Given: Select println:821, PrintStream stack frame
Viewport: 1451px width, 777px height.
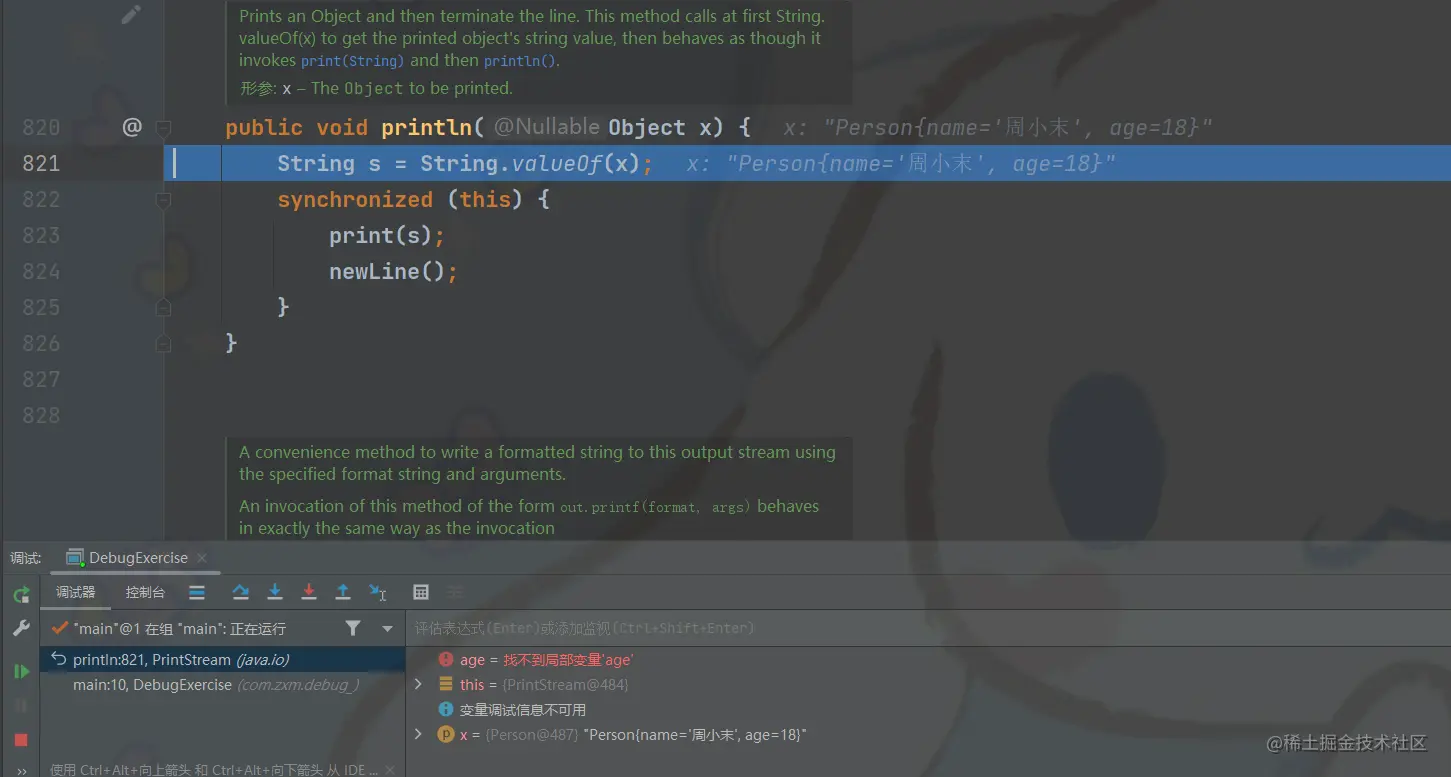Looking at the screenshot, I should click(x=223, y=660).
